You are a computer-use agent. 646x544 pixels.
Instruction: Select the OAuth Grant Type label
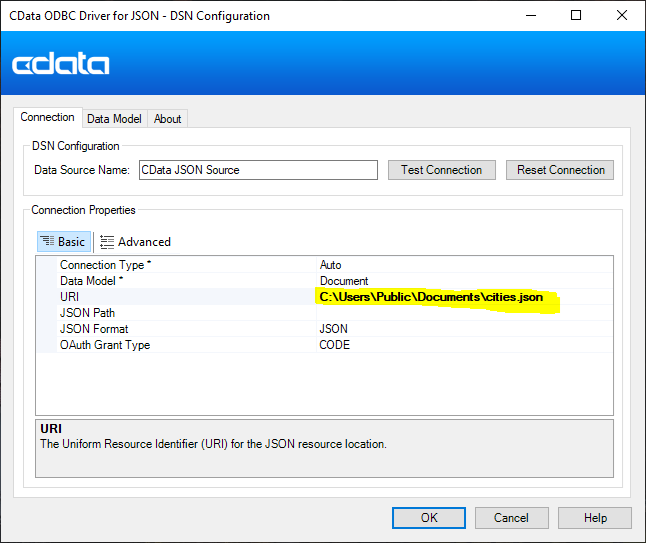(105, 345)
